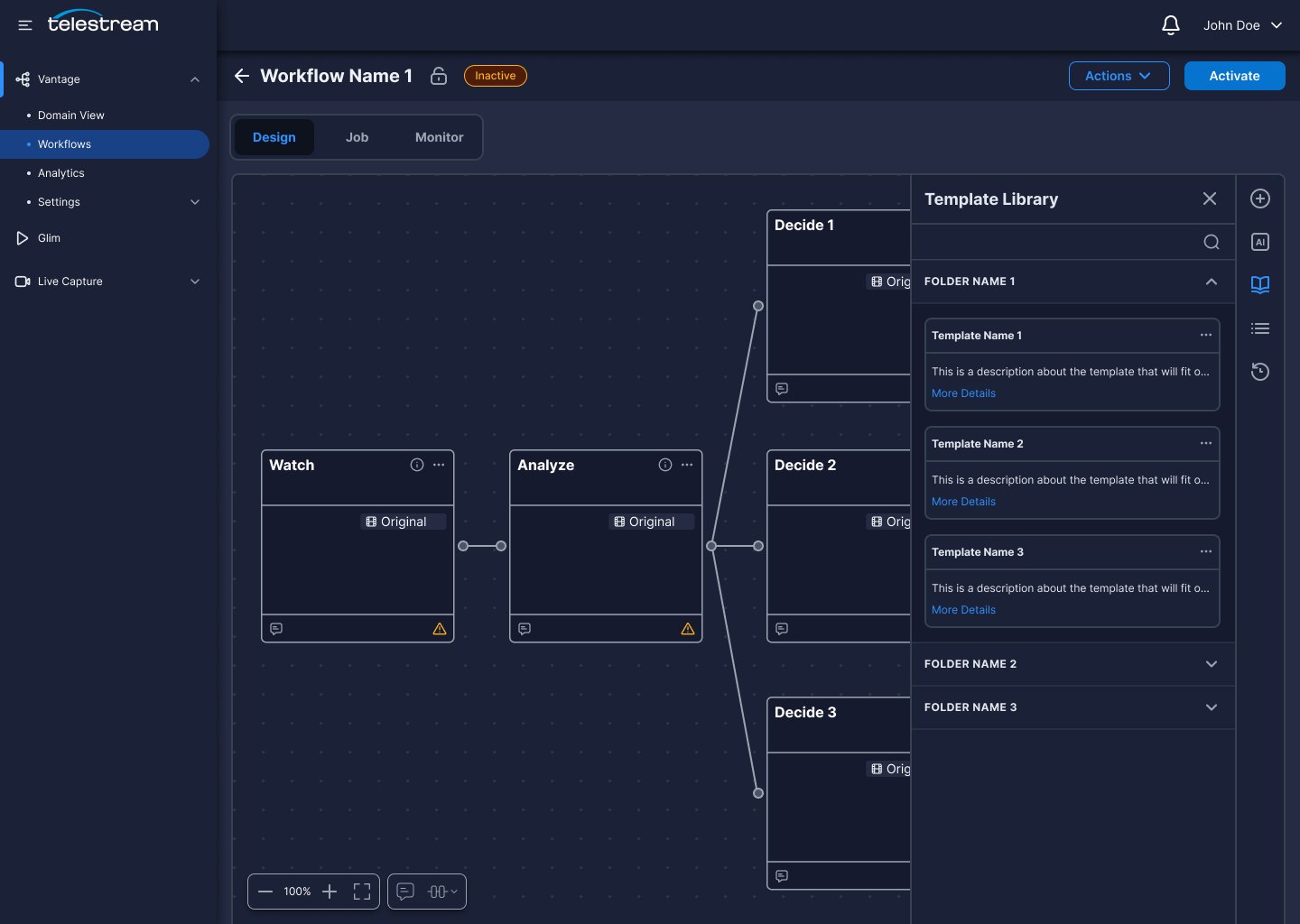This screenshot has height=924, width=1300.
Task: Open More Details for Template Name 3
Action: [x=963, y=610]
